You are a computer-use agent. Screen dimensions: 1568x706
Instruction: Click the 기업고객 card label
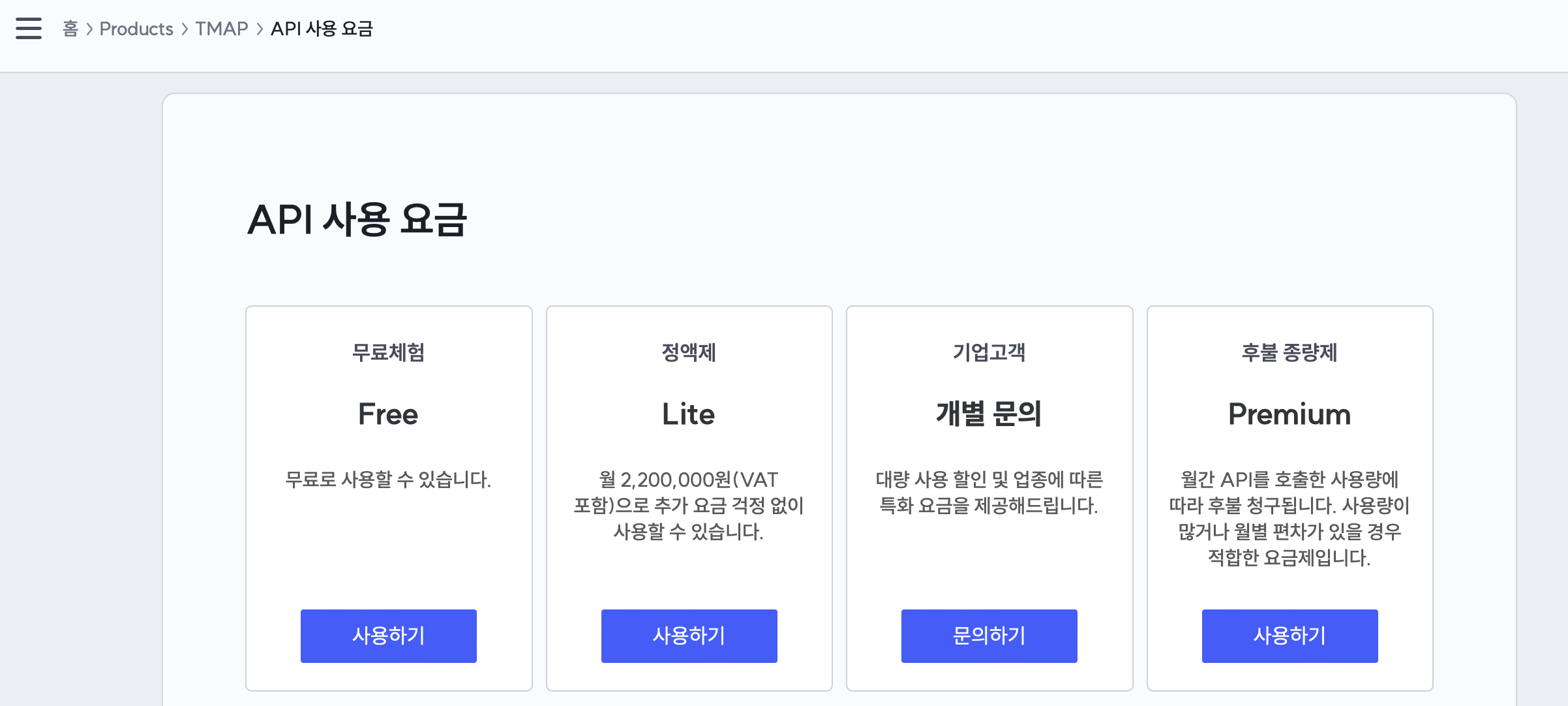pos(989,352)
